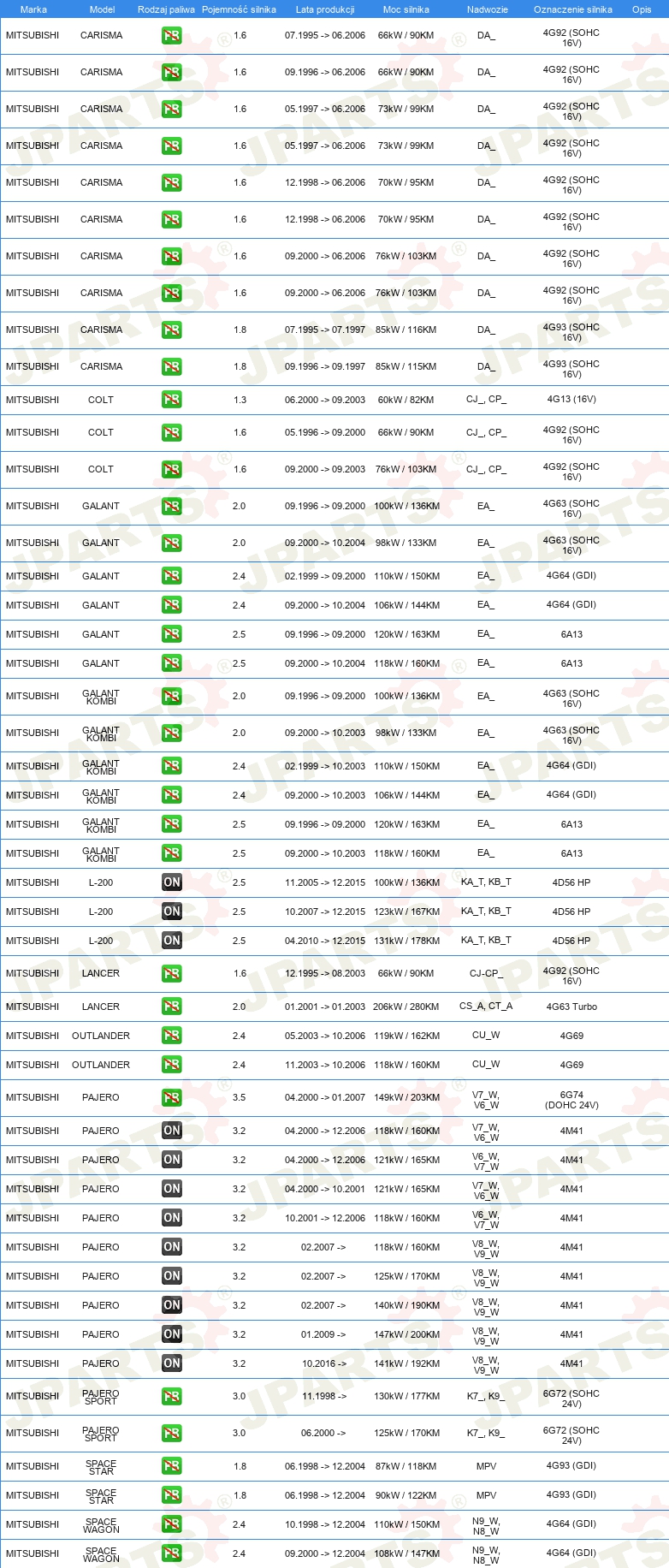Click the petrol icon in the Colt 1.3 row
This screenshot has height=1568, width=669.
(x=172, y=400)
